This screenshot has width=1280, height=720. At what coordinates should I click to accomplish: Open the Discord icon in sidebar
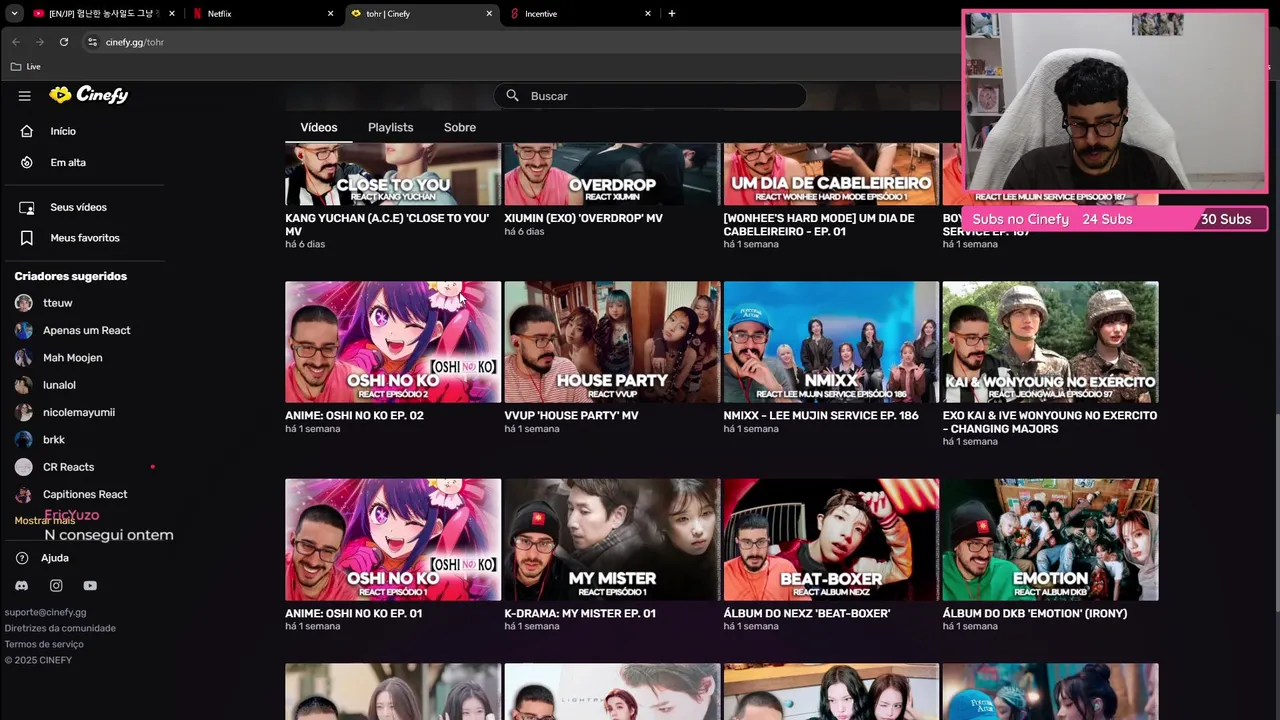[22, 586]
